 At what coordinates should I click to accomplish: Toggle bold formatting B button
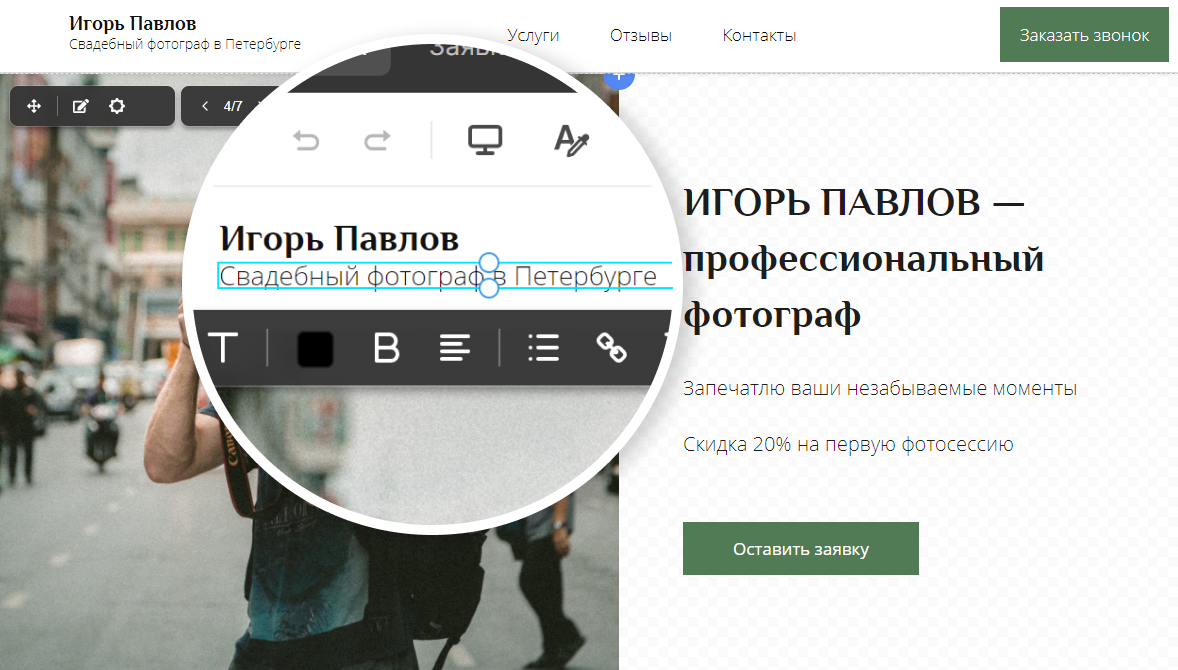[x=386, y=348]
